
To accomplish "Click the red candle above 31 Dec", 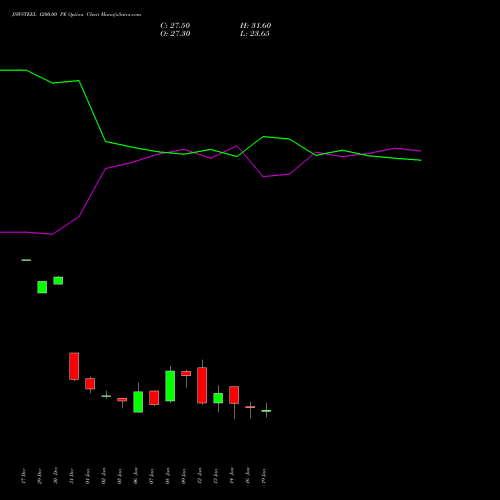I will click(x=74, y=366).
